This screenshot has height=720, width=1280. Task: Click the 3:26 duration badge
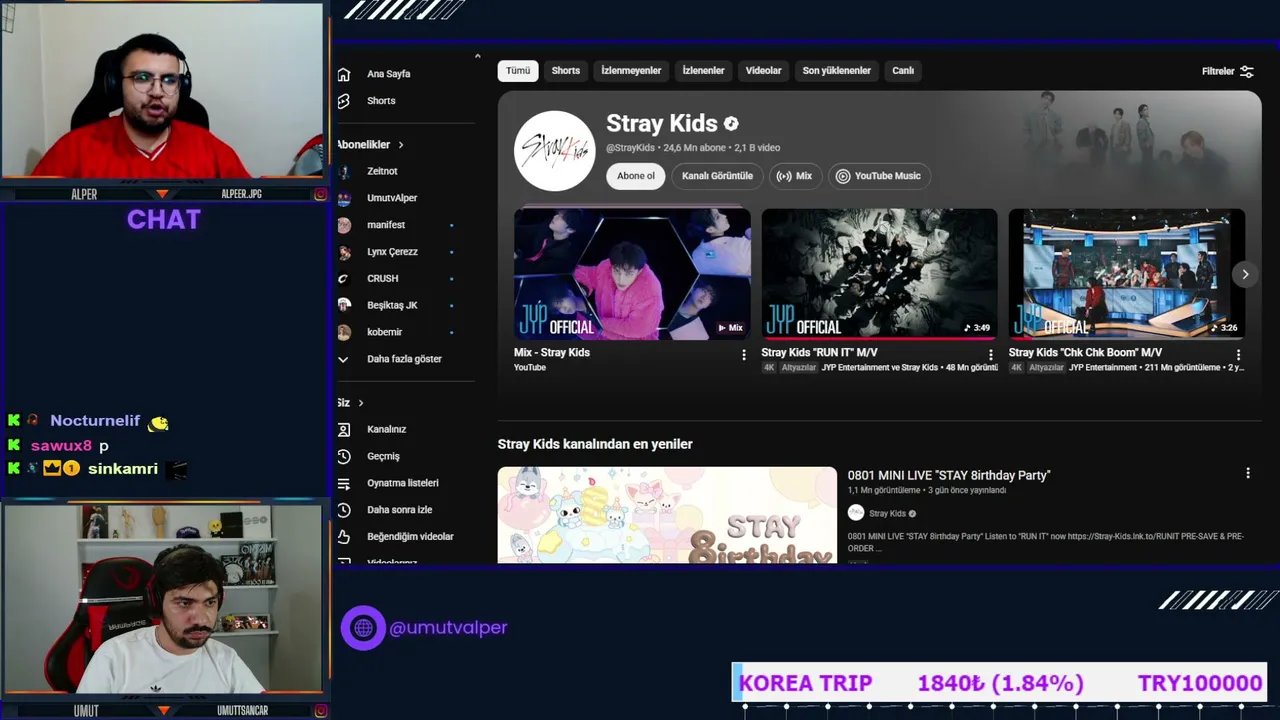[1224, 328]
